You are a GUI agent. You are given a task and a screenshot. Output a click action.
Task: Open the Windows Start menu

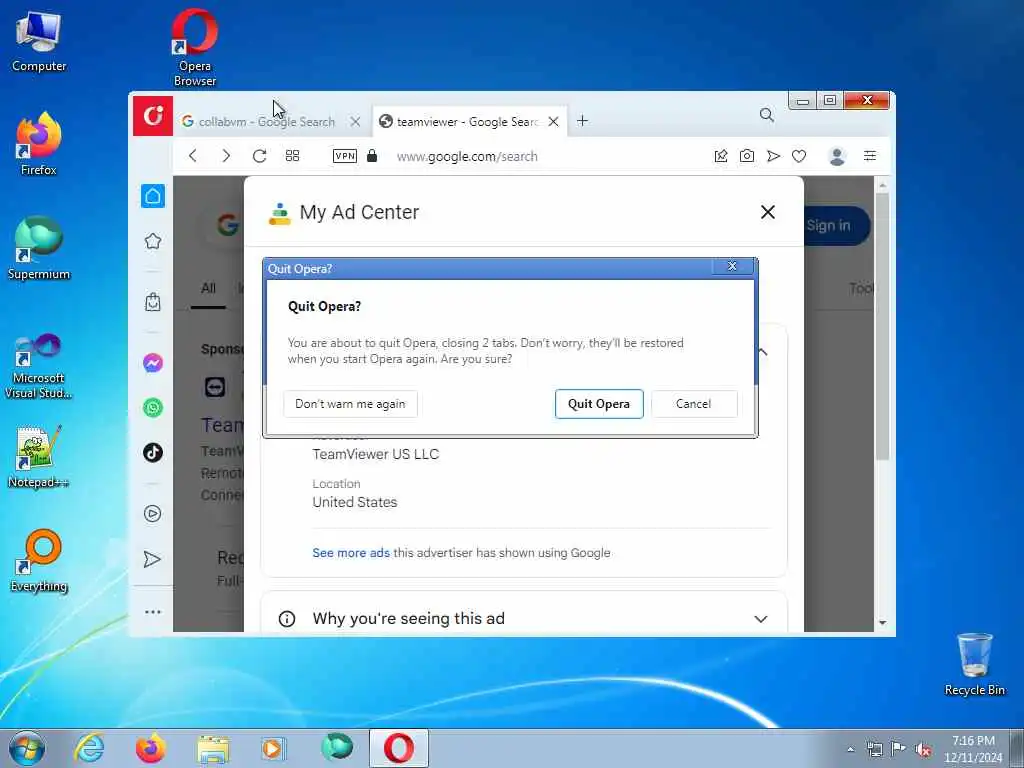[x=27, y=748]
